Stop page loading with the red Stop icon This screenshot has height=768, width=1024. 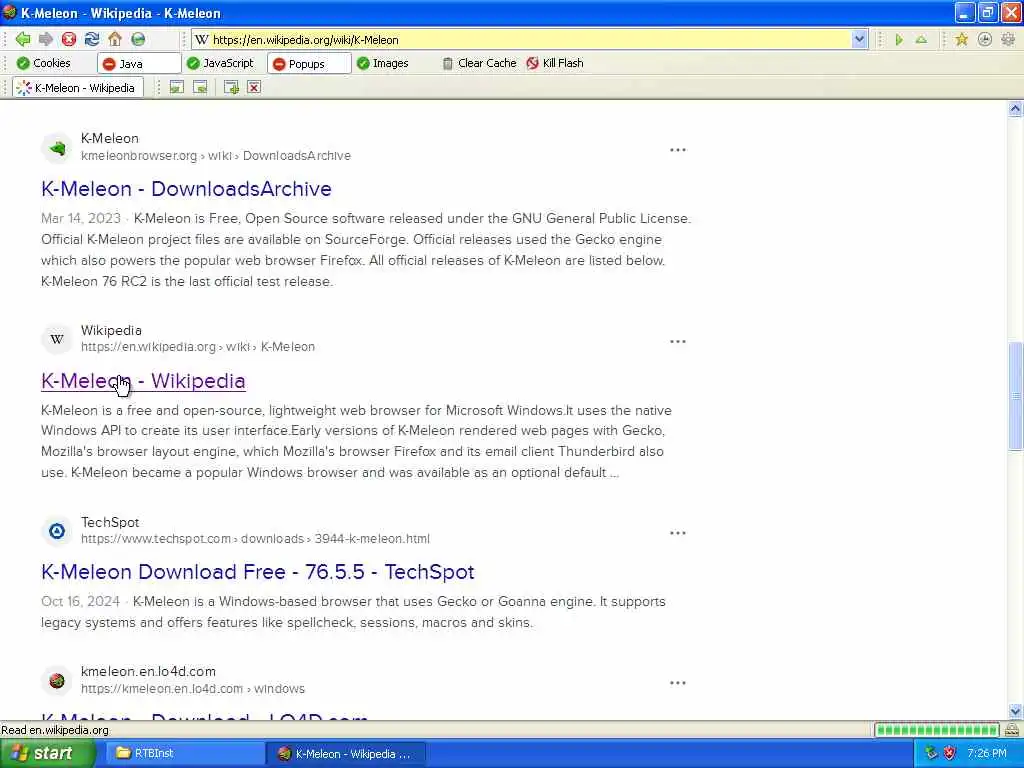tap(69, 39)
